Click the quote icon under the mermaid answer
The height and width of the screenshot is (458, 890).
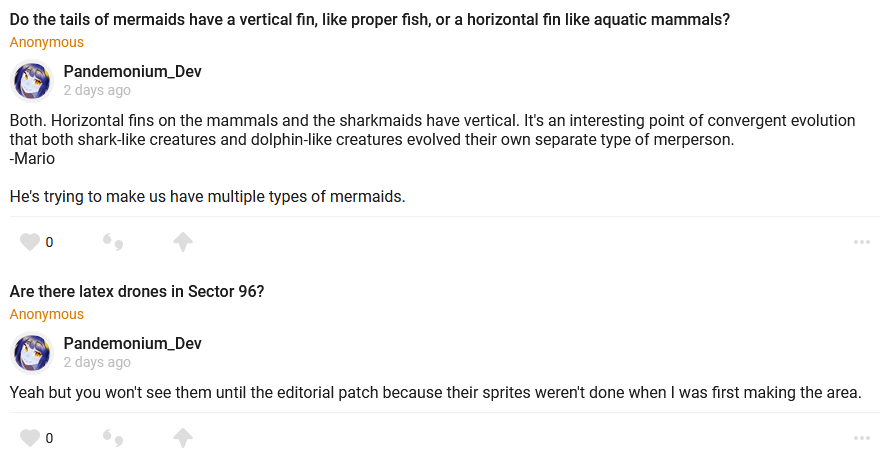(113, 242)
